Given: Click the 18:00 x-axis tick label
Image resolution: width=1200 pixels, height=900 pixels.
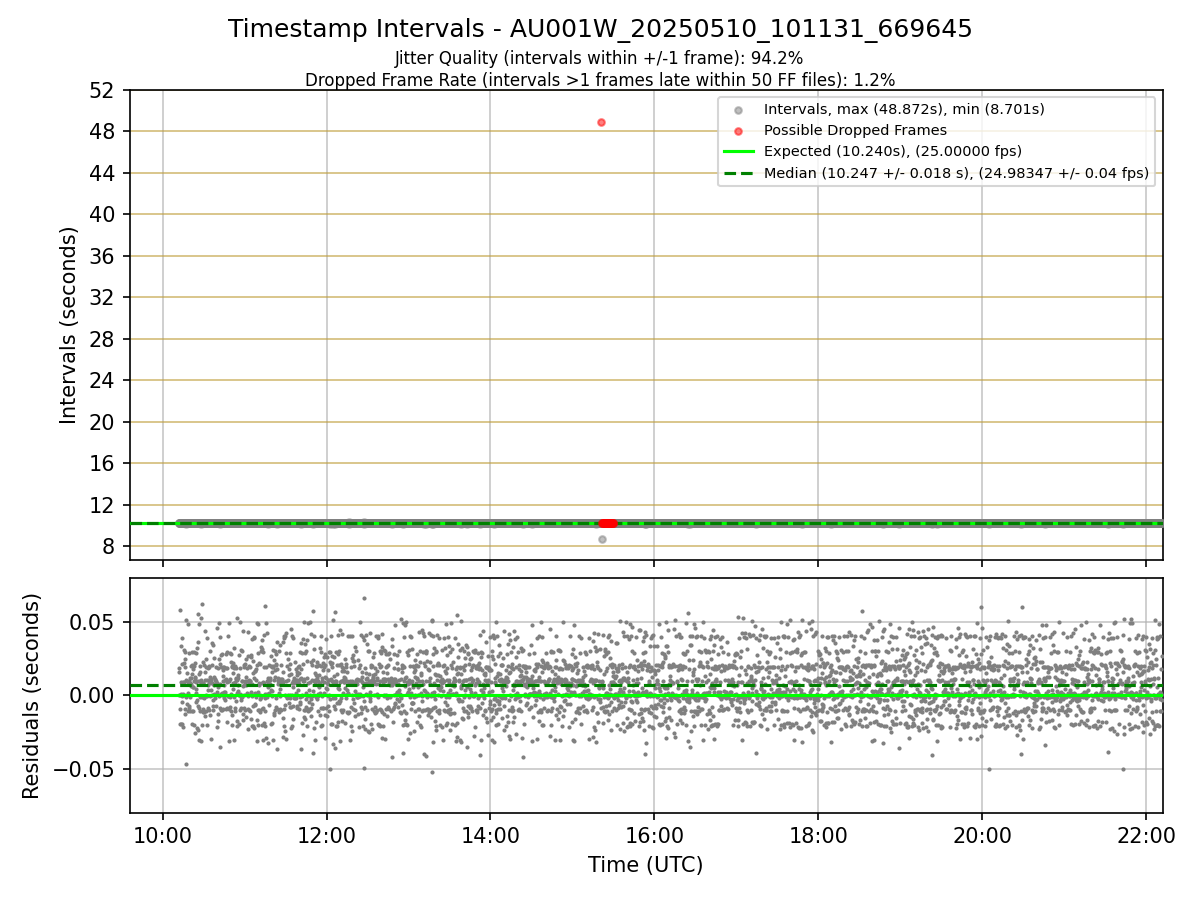Looking at the screenshot, I should point(818,834).
